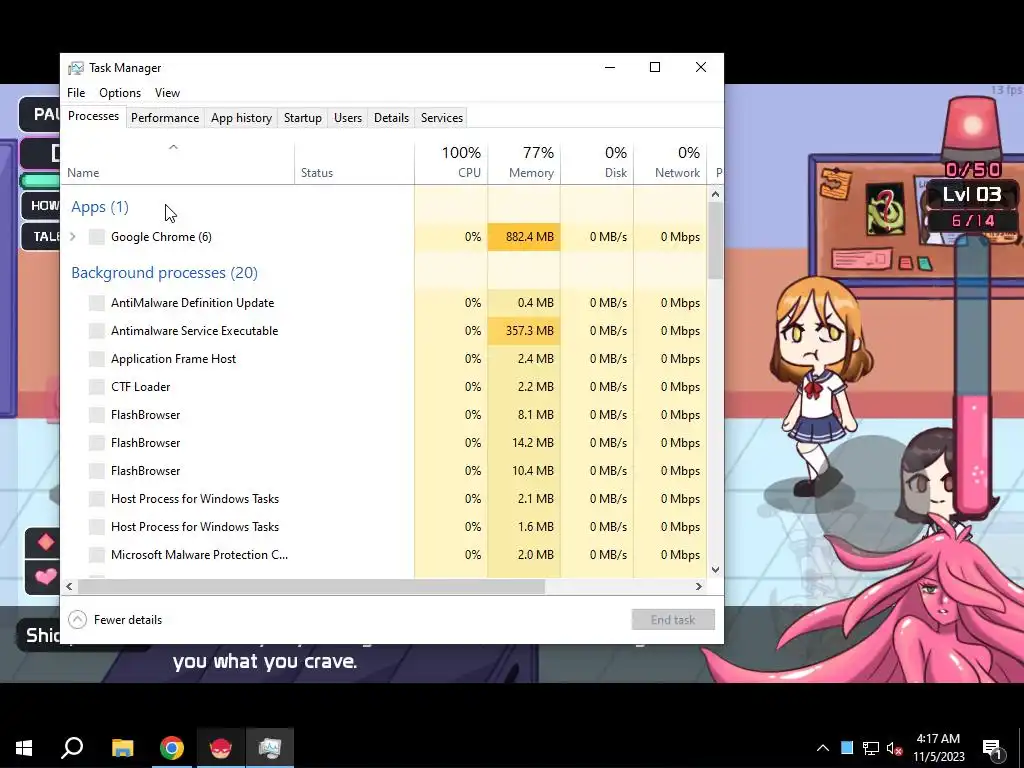Select the Processes tab
This screenshot has width=1024, height=768.
93,116
